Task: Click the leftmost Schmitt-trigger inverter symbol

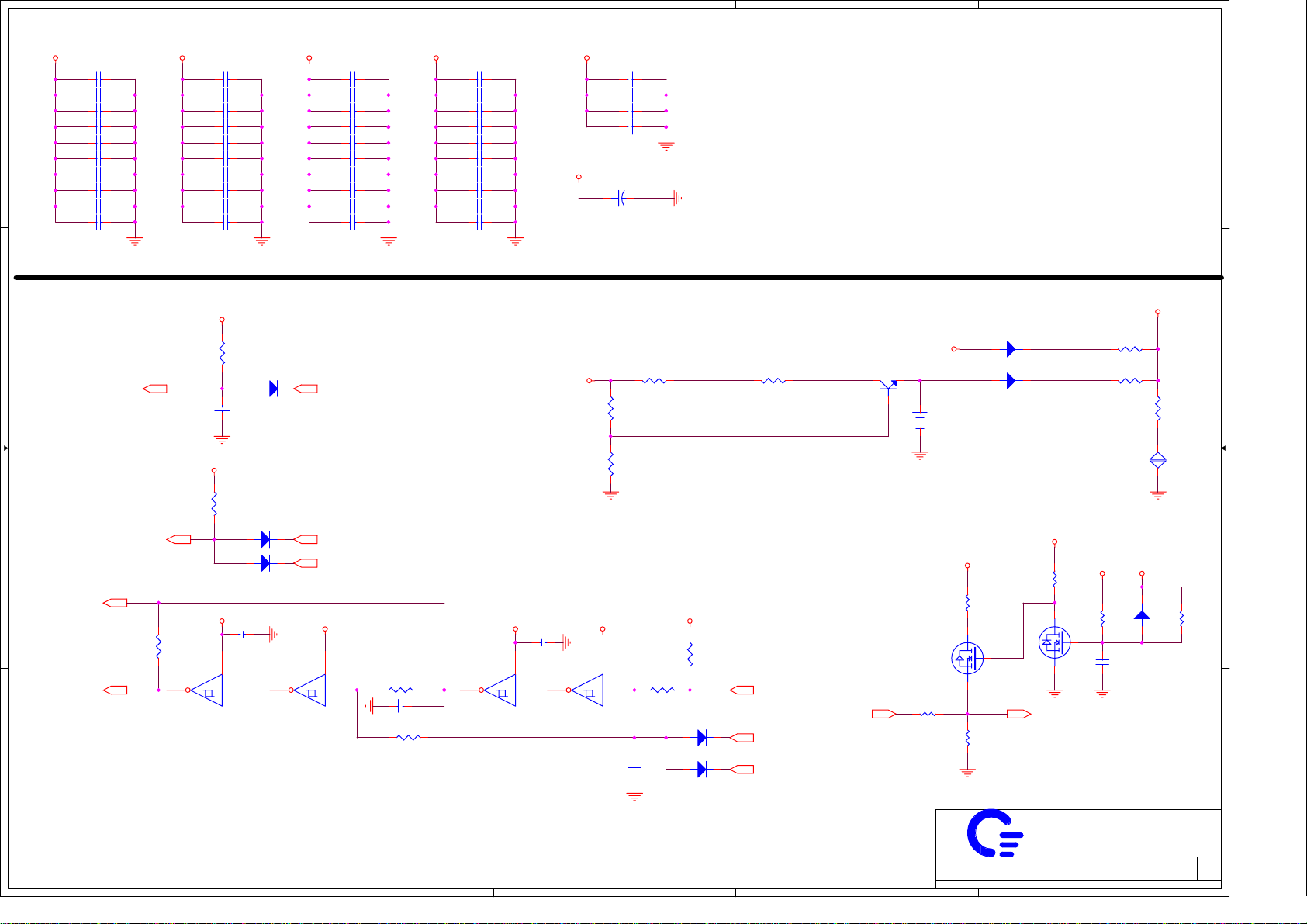Action: click(x=206, y=690)
